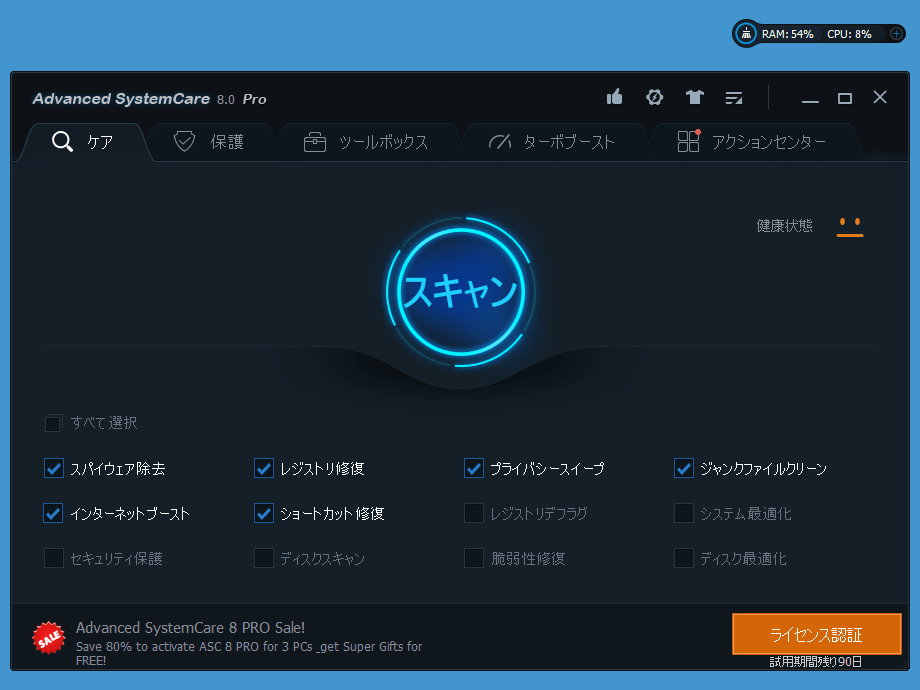Click the turbo boost gauge icon

tap(500, 142)
